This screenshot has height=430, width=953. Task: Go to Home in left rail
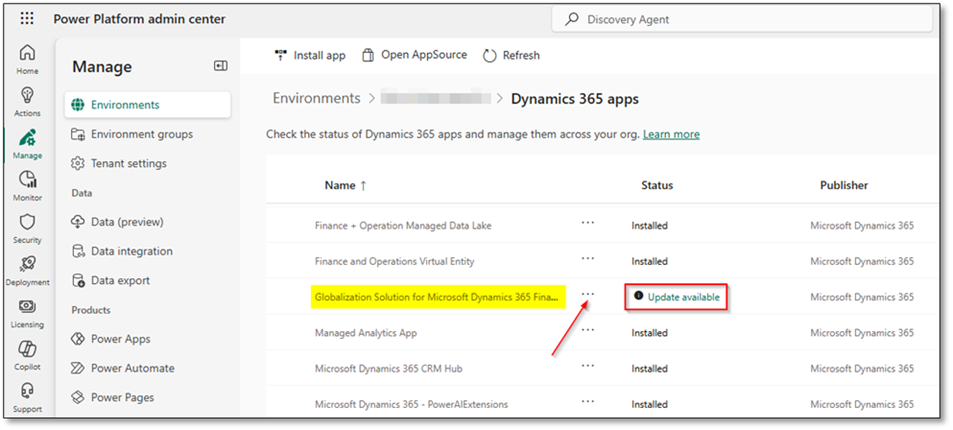click(27, 59)
